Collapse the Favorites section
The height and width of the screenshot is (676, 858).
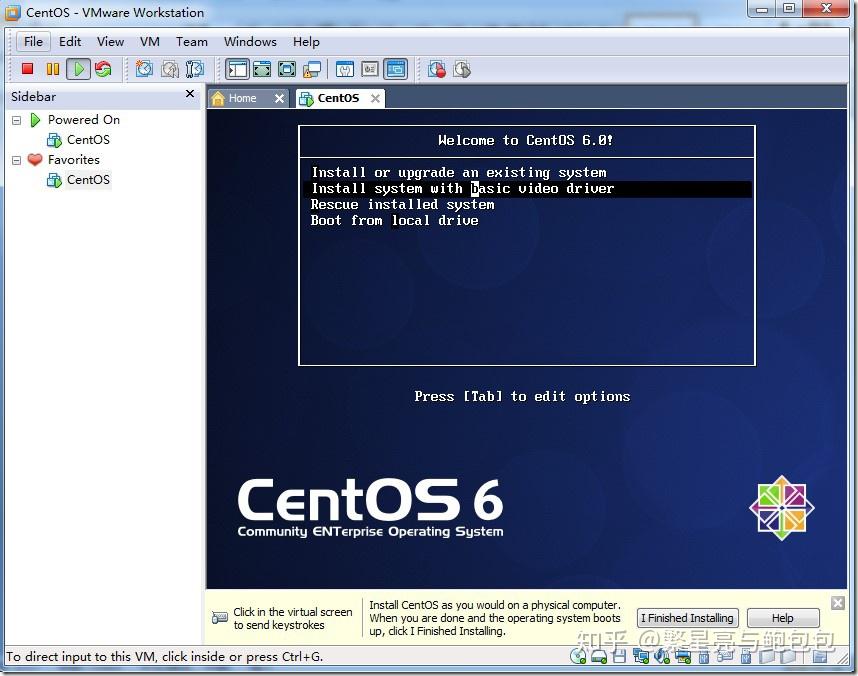point(14,159)
